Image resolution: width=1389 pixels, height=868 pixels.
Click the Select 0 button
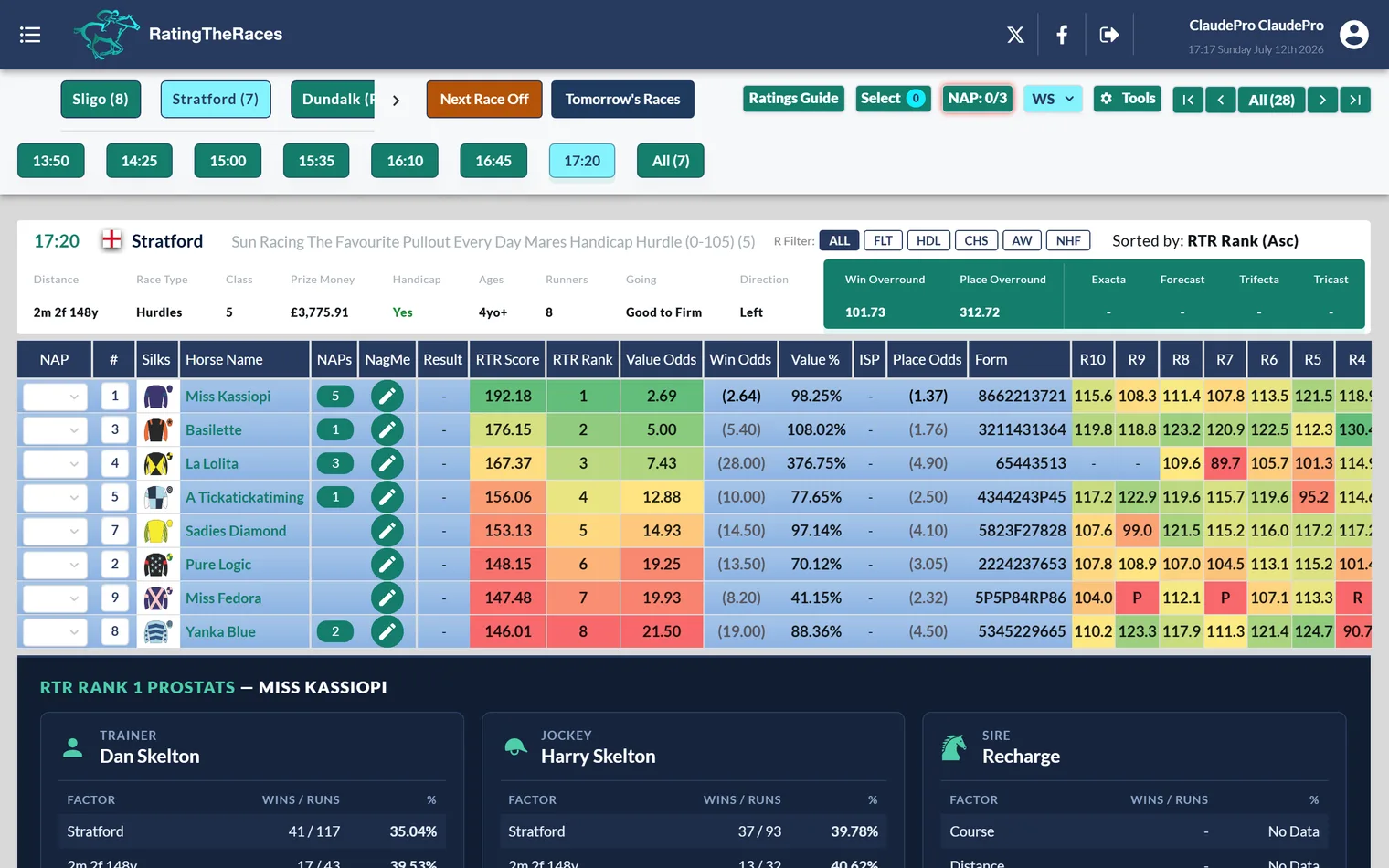click(893, 99)
